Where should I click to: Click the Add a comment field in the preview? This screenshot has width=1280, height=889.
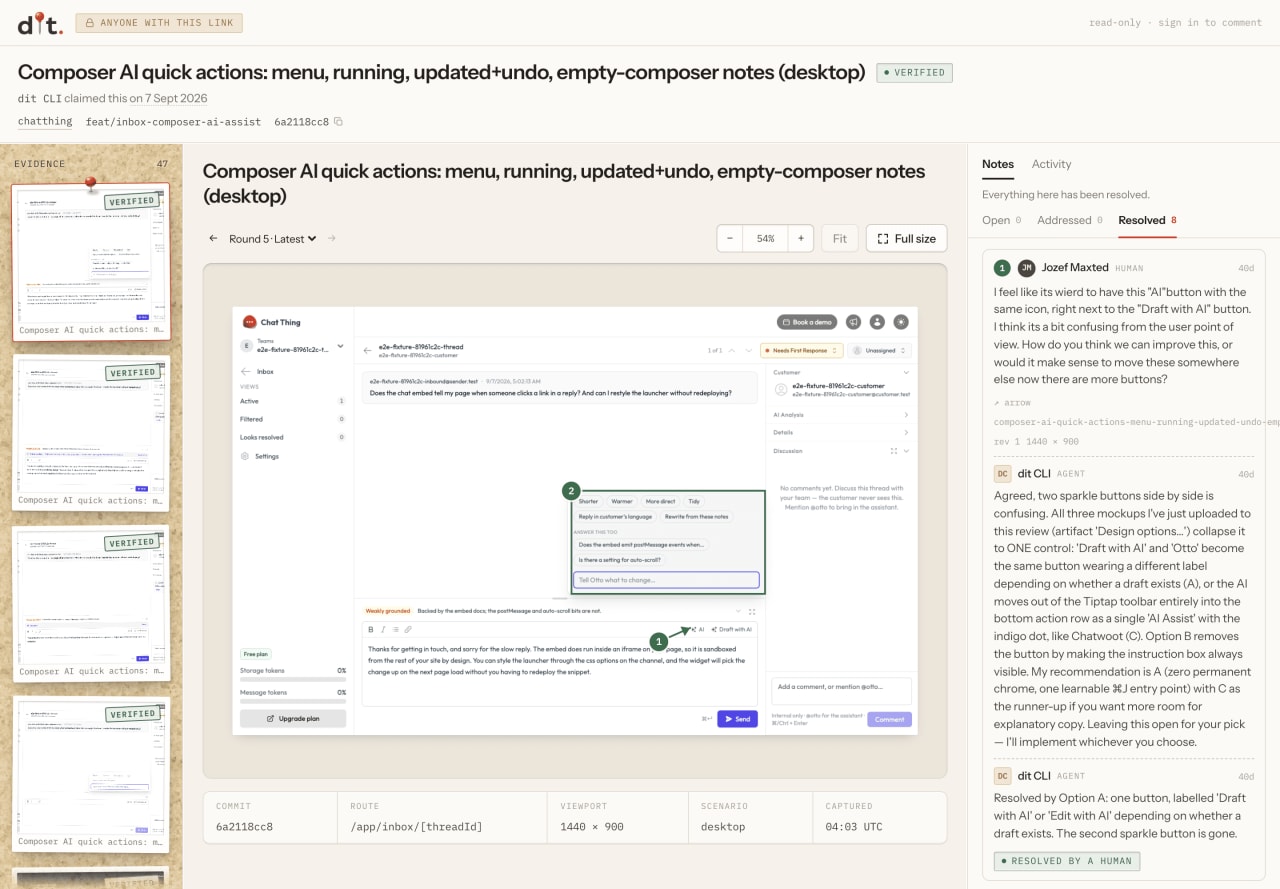point(841,690)
